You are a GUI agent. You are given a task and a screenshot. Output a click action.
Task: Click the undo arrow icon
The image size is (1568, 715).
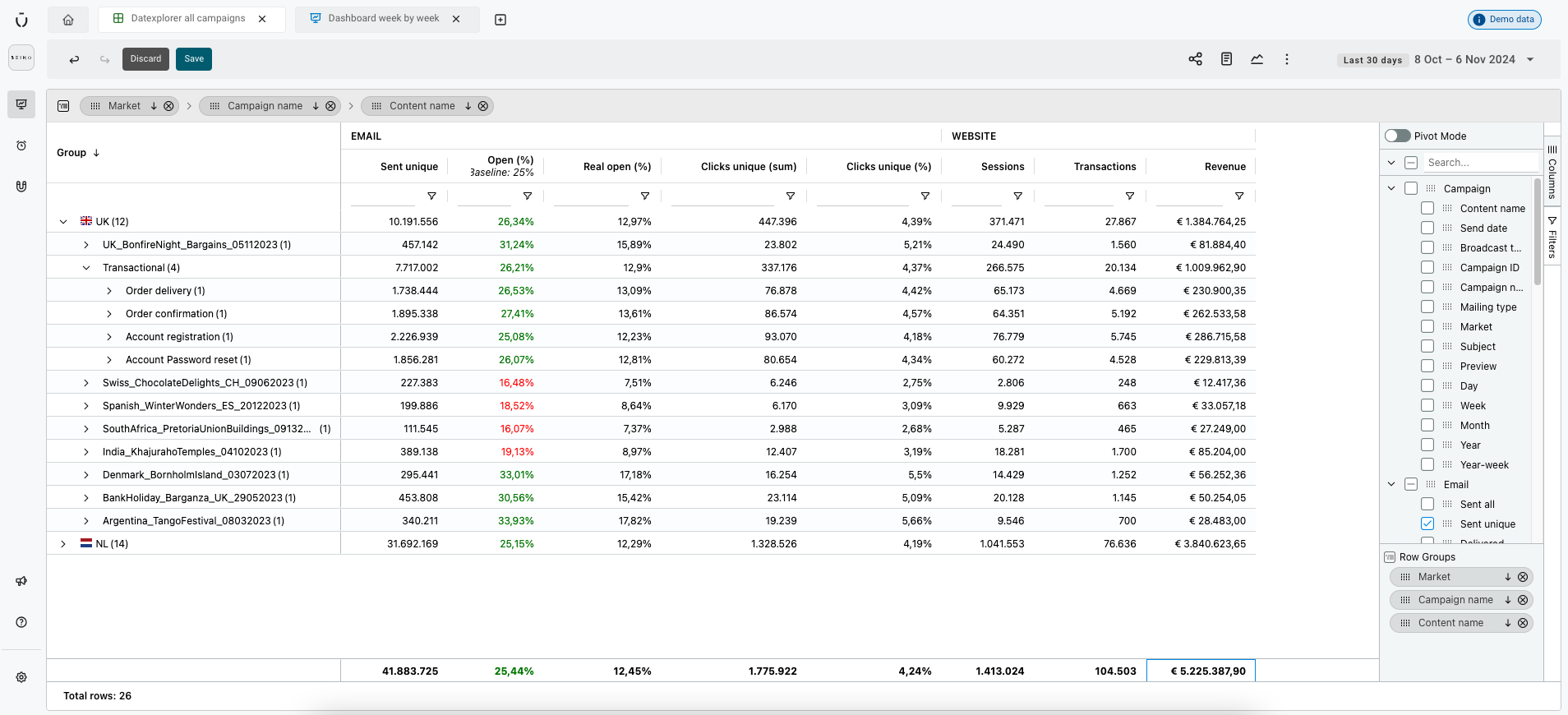point(74,59)
